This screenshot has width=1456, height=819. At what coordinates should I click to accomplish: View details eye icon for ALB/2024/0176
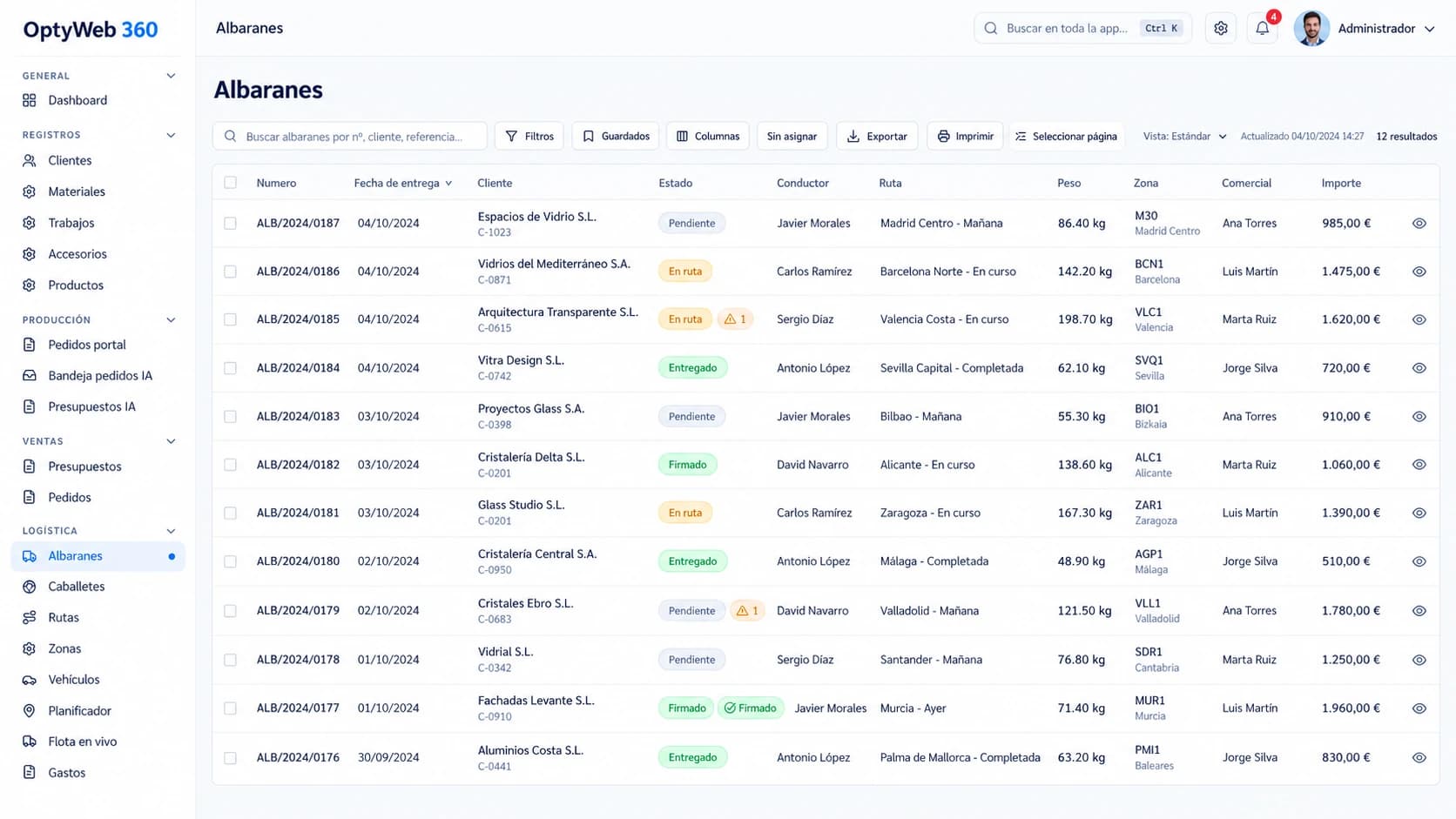pos(1419,758)
